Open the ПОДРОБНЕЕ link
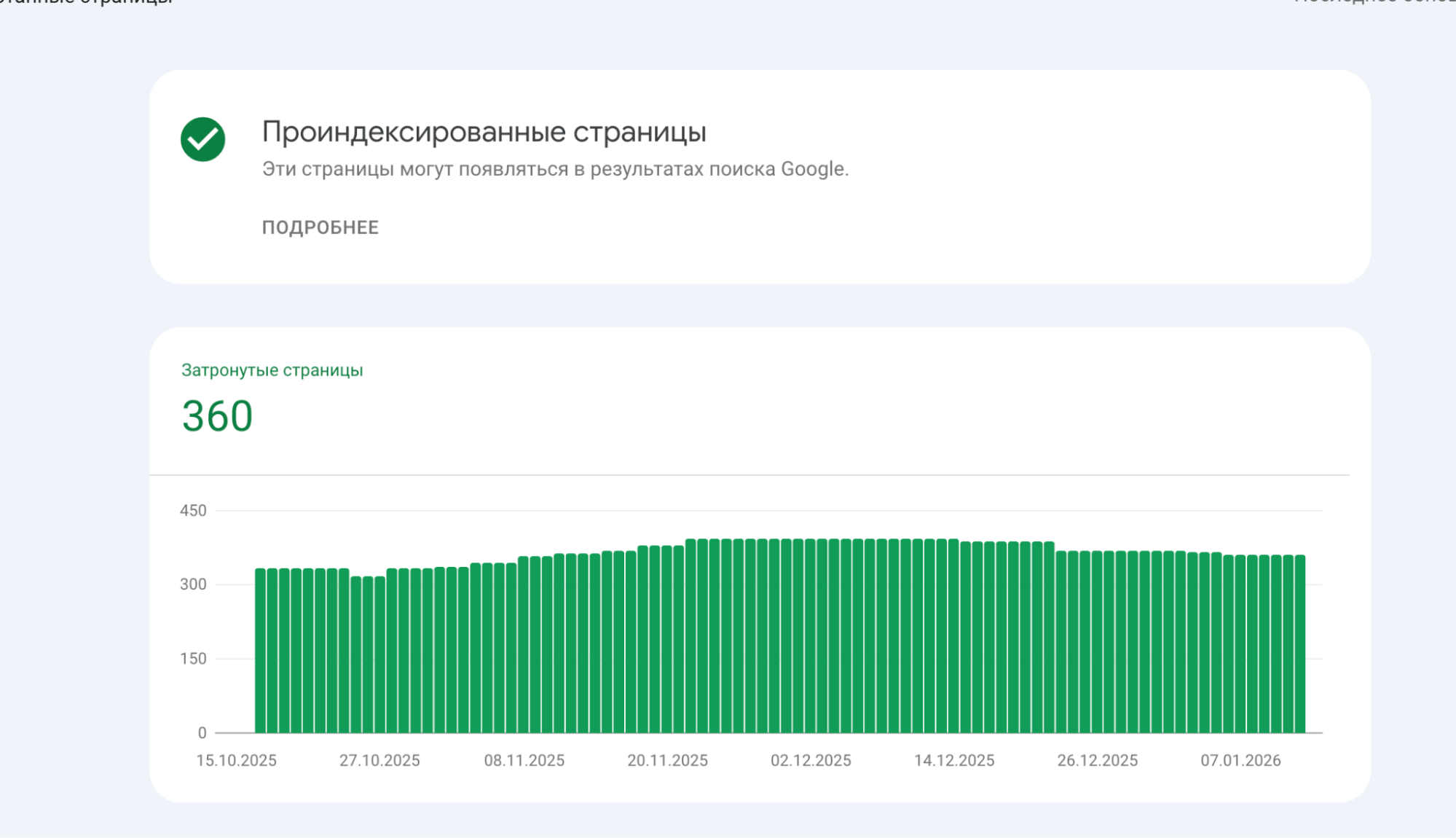This screenshot has height=838, width=1456. click(x=320, y=227)
